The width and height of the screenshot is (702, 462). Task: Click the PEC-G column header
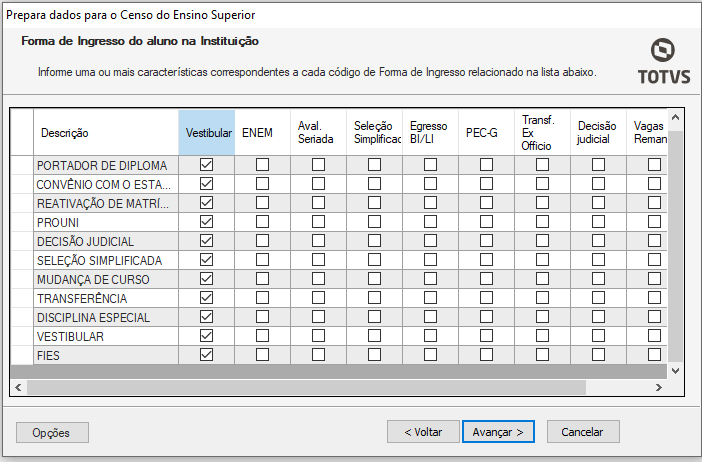coord(481,133)
